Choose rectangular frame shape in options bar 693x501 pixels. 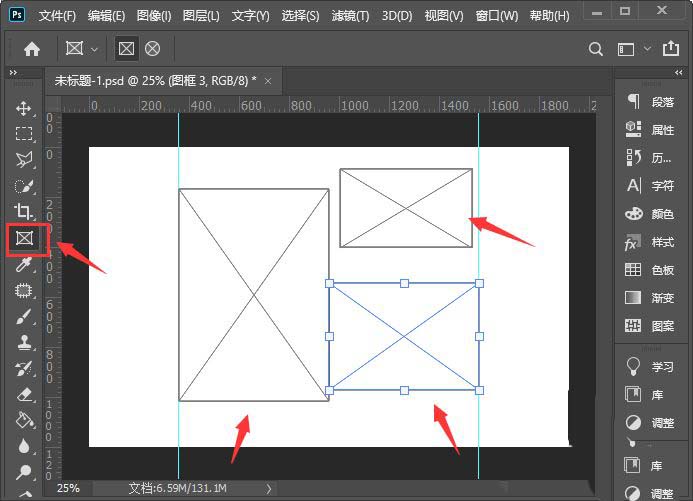pos(126,49)
